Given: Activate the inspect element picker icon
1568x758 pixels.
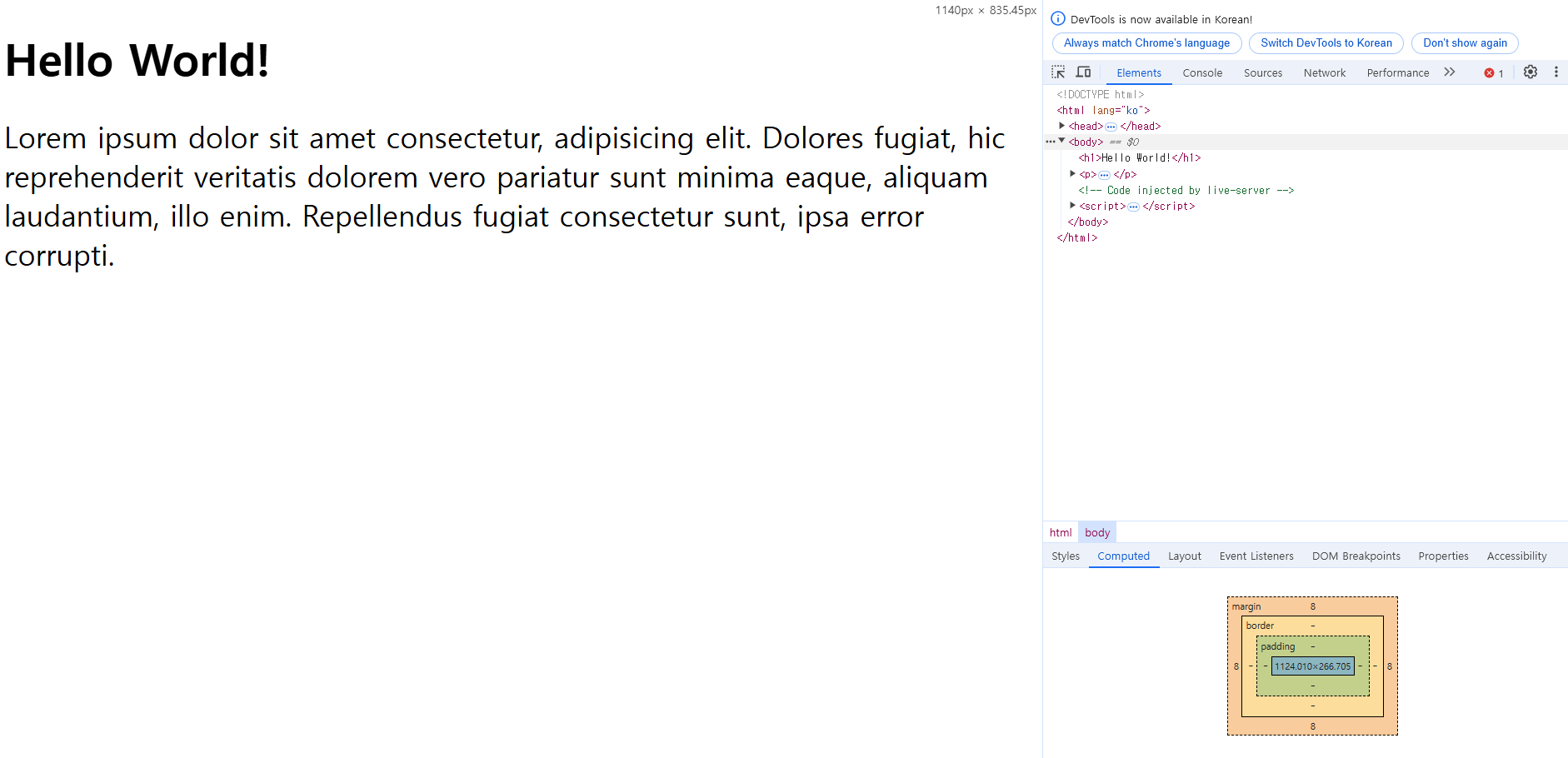Looking at the screenshot, I should pos(1058,72).
